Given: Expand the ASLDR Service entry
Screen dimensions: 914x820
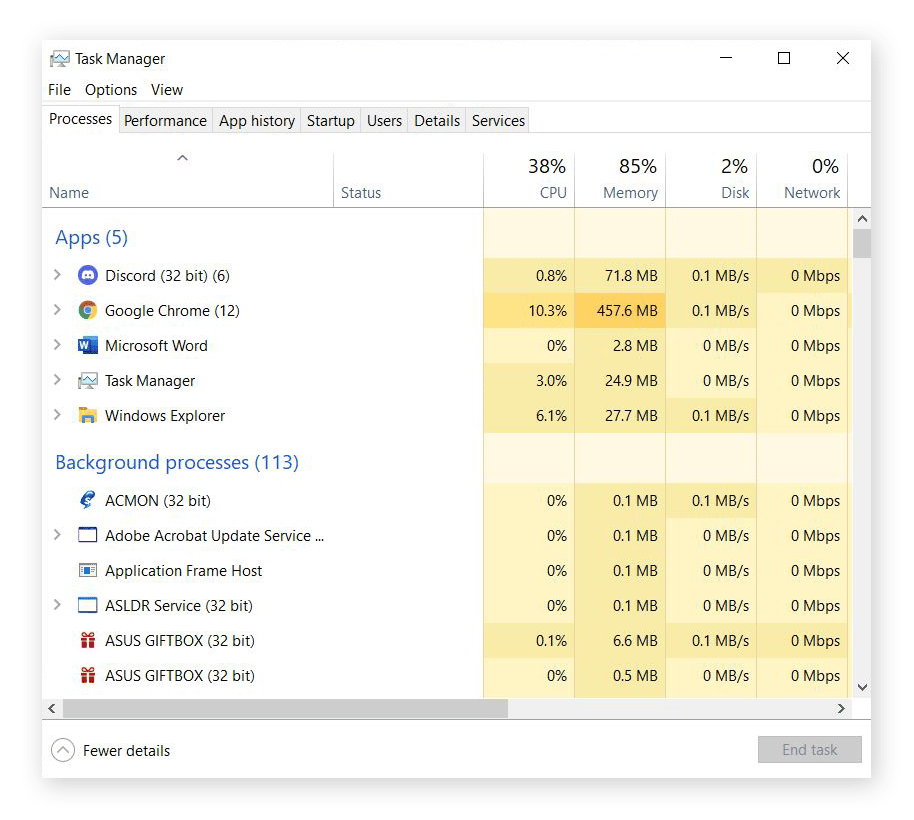Looking at the screenshot, I should (x=57, y=605).
